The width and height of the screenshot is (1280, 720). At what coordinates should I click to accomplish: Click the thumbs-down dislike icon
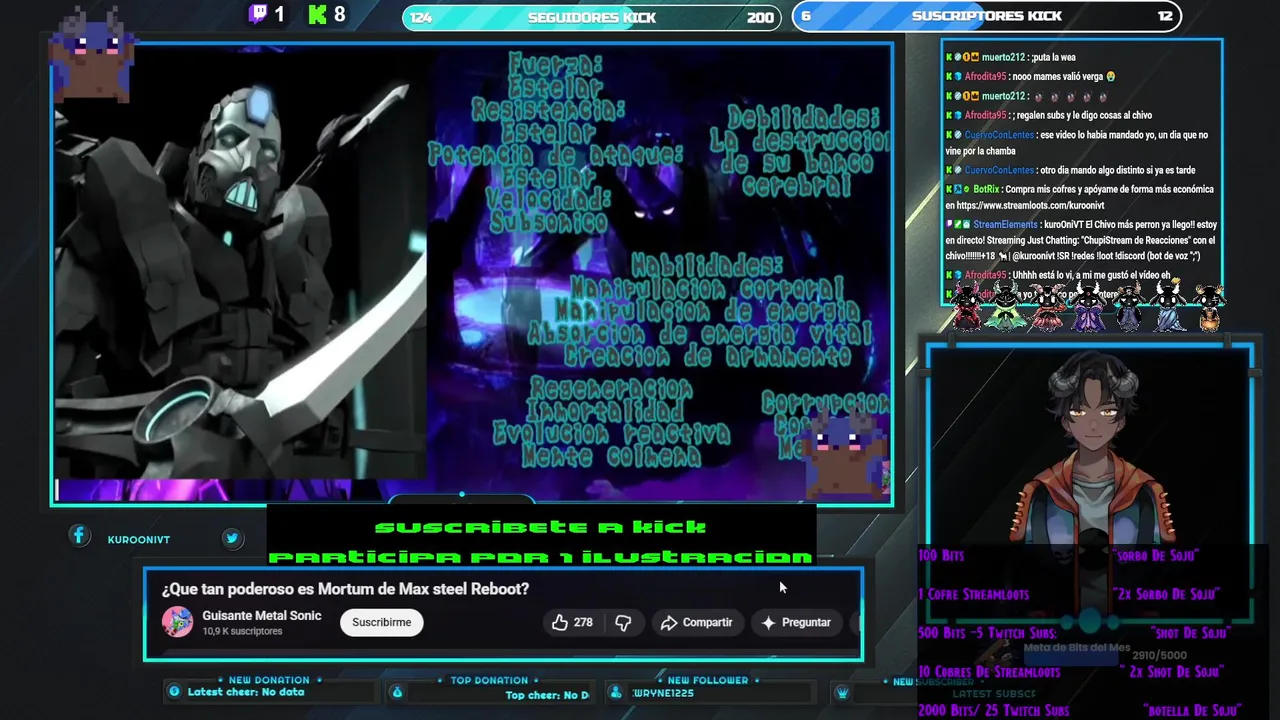tap(623, 622)
